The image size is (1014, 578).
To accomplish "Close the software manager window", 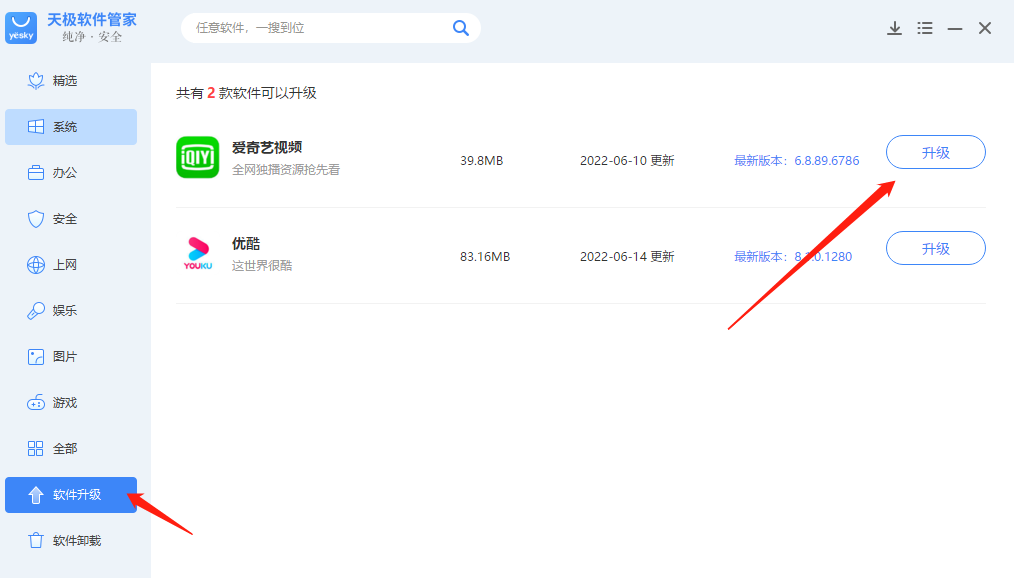I will 985,28.
